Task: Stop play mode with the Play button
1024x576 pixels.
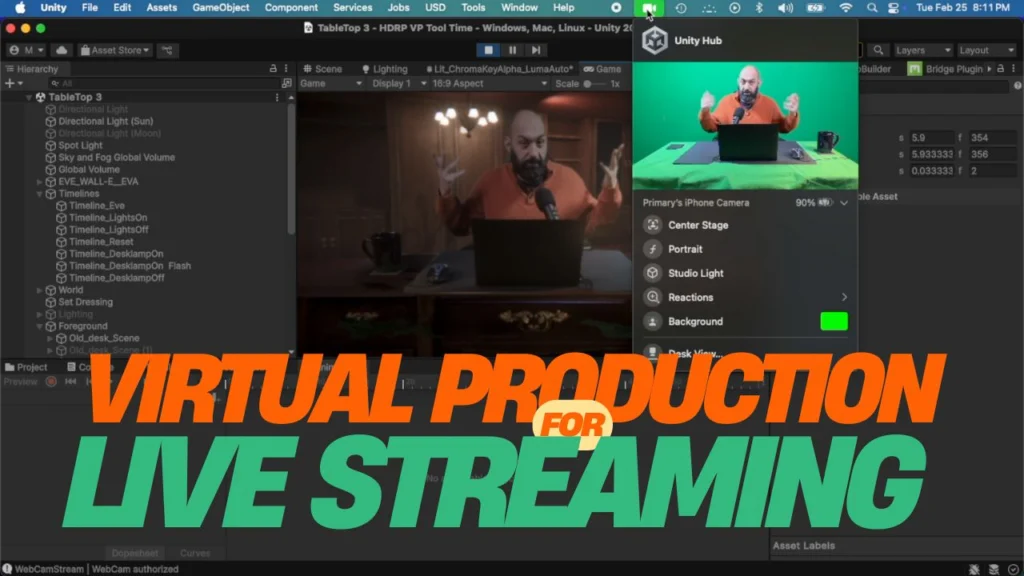Action: [x=488, y=50]
